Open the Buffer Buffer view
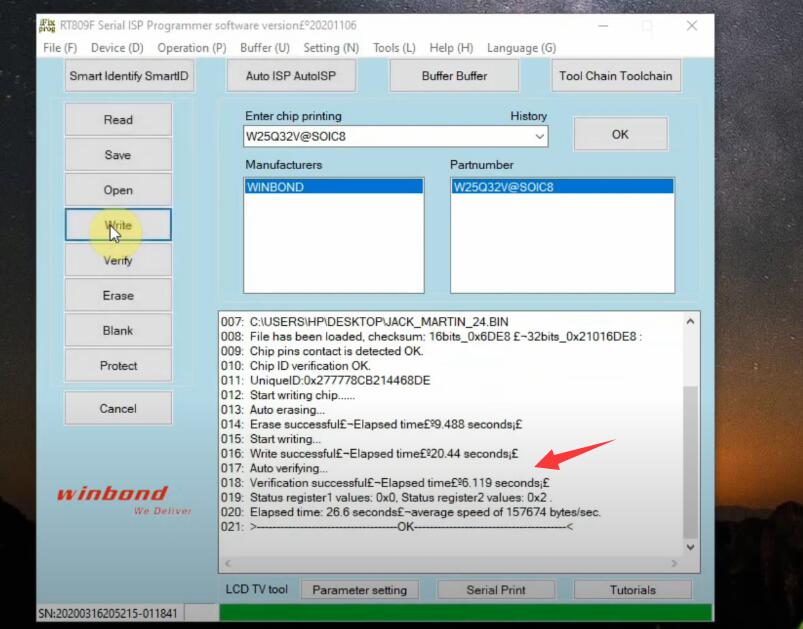This screenshot has width=803, height=629. pyautogui.click(x=454, y=76)
